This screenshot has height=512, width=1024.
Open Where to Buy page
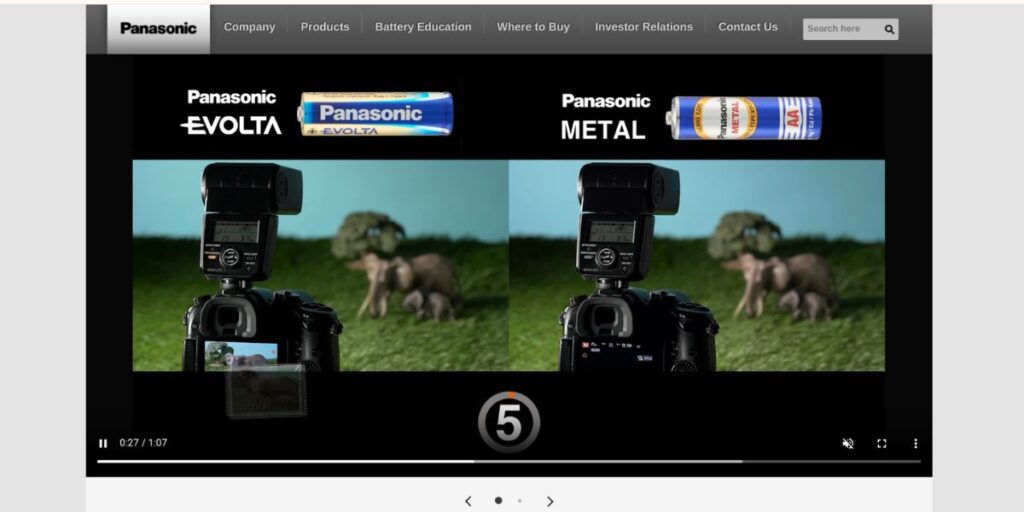(533, 27)
